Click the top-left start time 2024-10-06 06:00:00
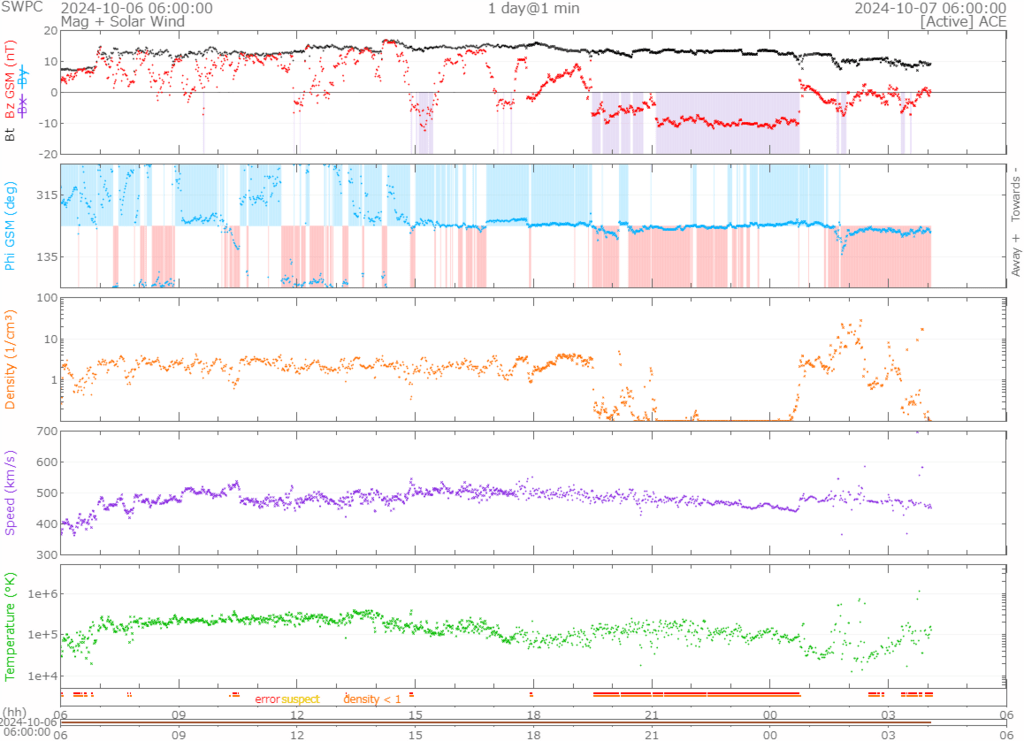Image resolution: width=1024 pixels, height=741 pixels. tap(136, 8)
